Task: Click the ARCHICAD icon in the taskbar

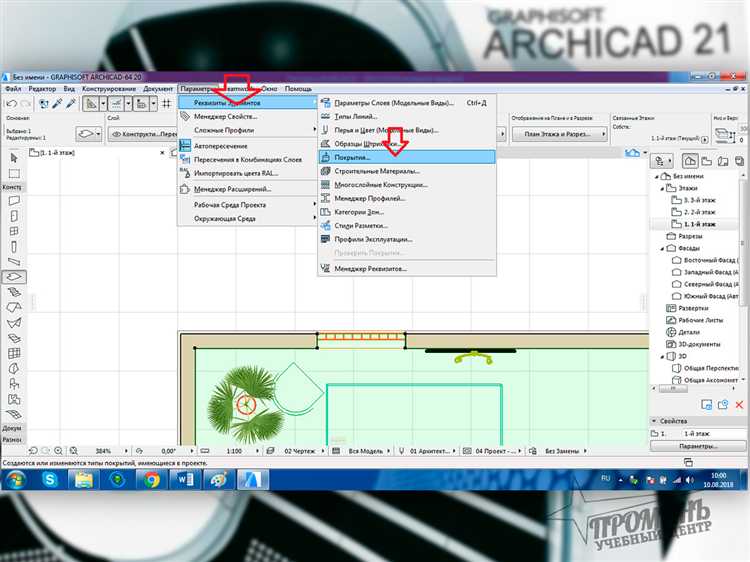Action: (253, 479)
